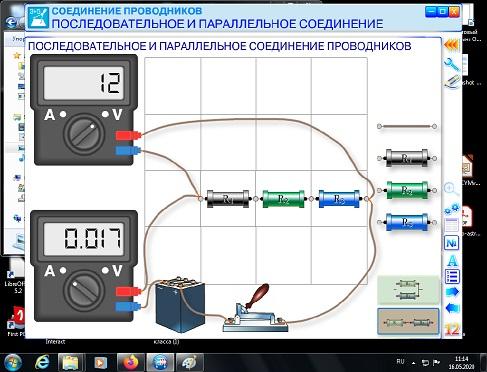Image resolution: width=487 pixels, height=372 pixels.
Task: Open the list contents icon
Action: coord(452,277)
